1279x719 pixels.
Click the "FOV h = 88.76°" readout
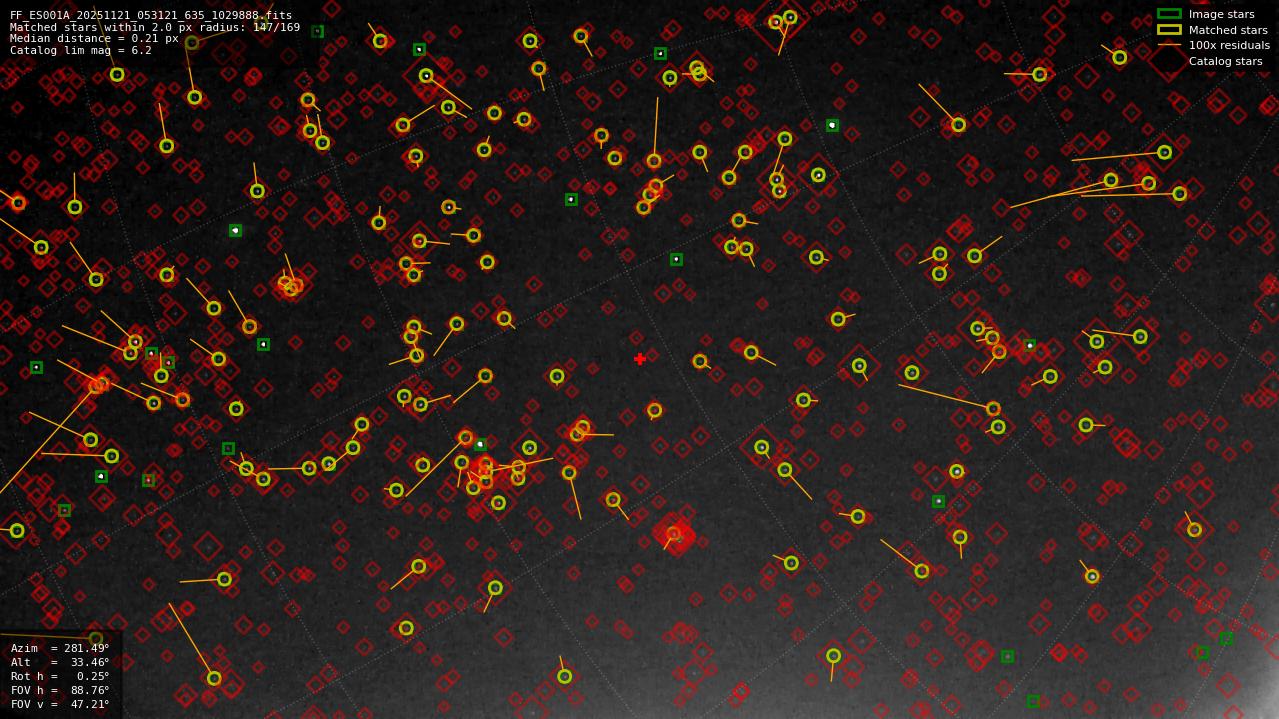pyautogui.click(x=60, y=691)
